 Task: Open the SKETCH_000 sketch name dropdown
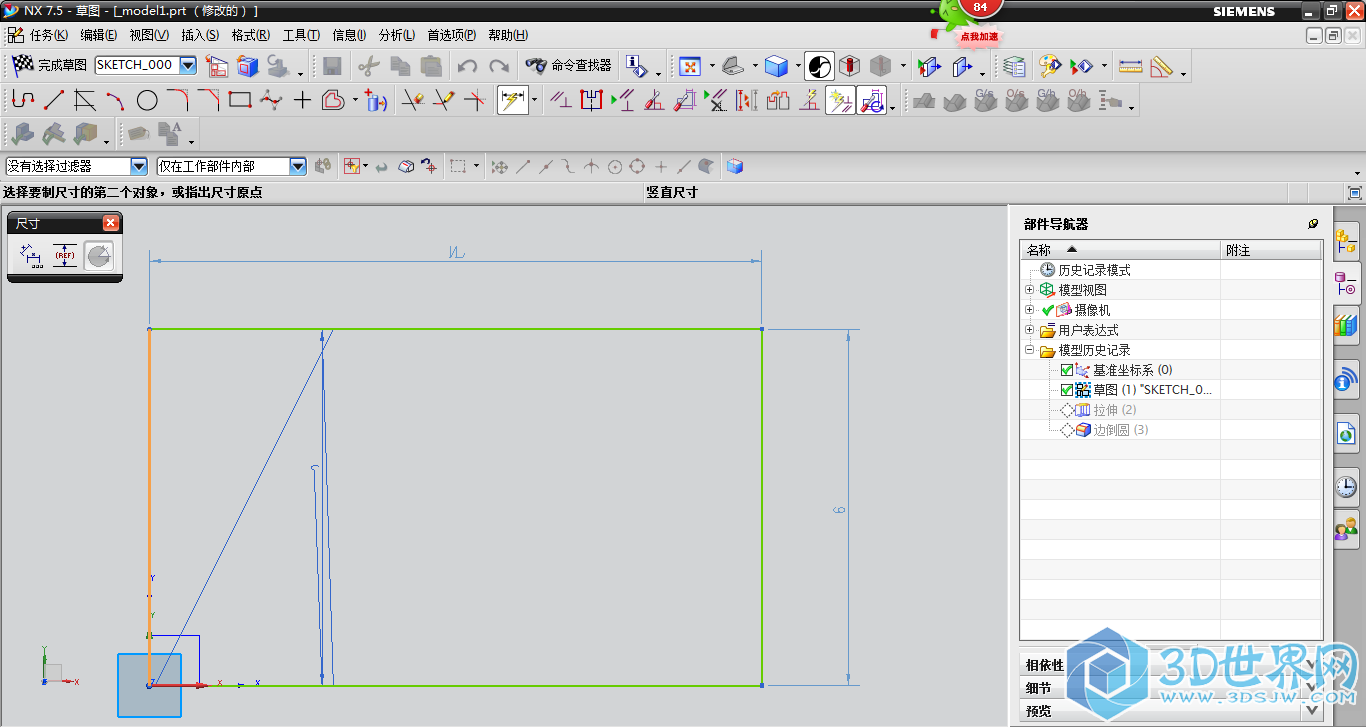pyautogui.click(x=187, y=65)
